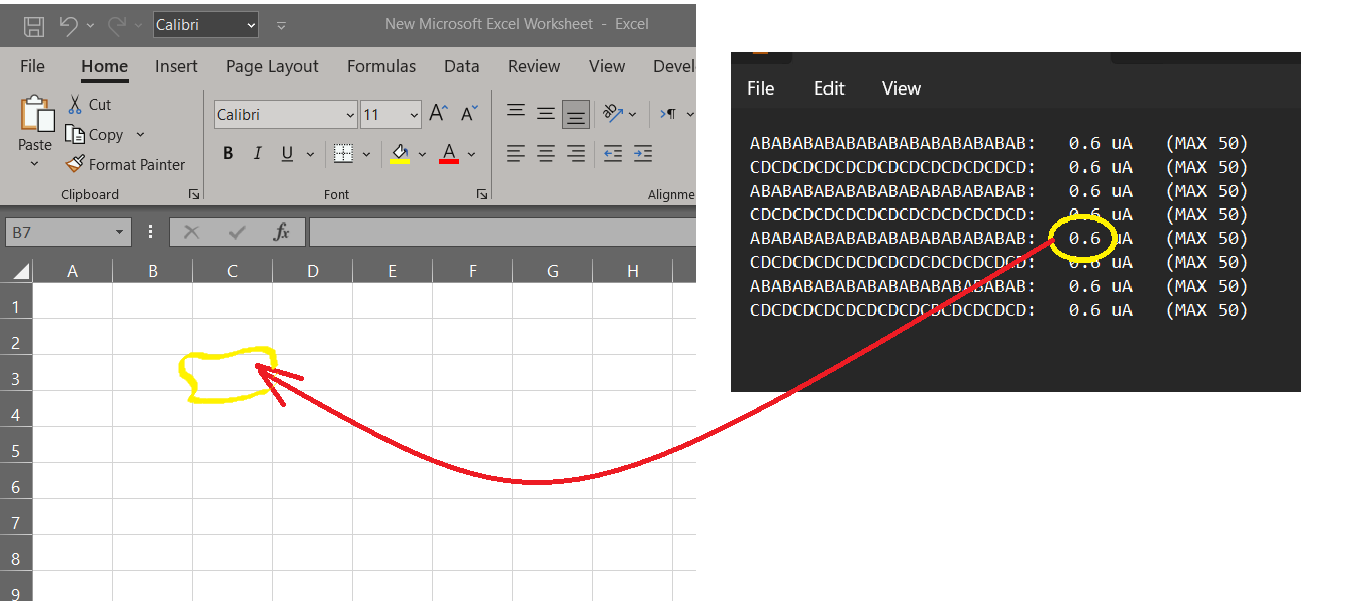Click the Increase Font Size icon
This screenshot has height=601, width=1364.
click(x=436, y=112)
